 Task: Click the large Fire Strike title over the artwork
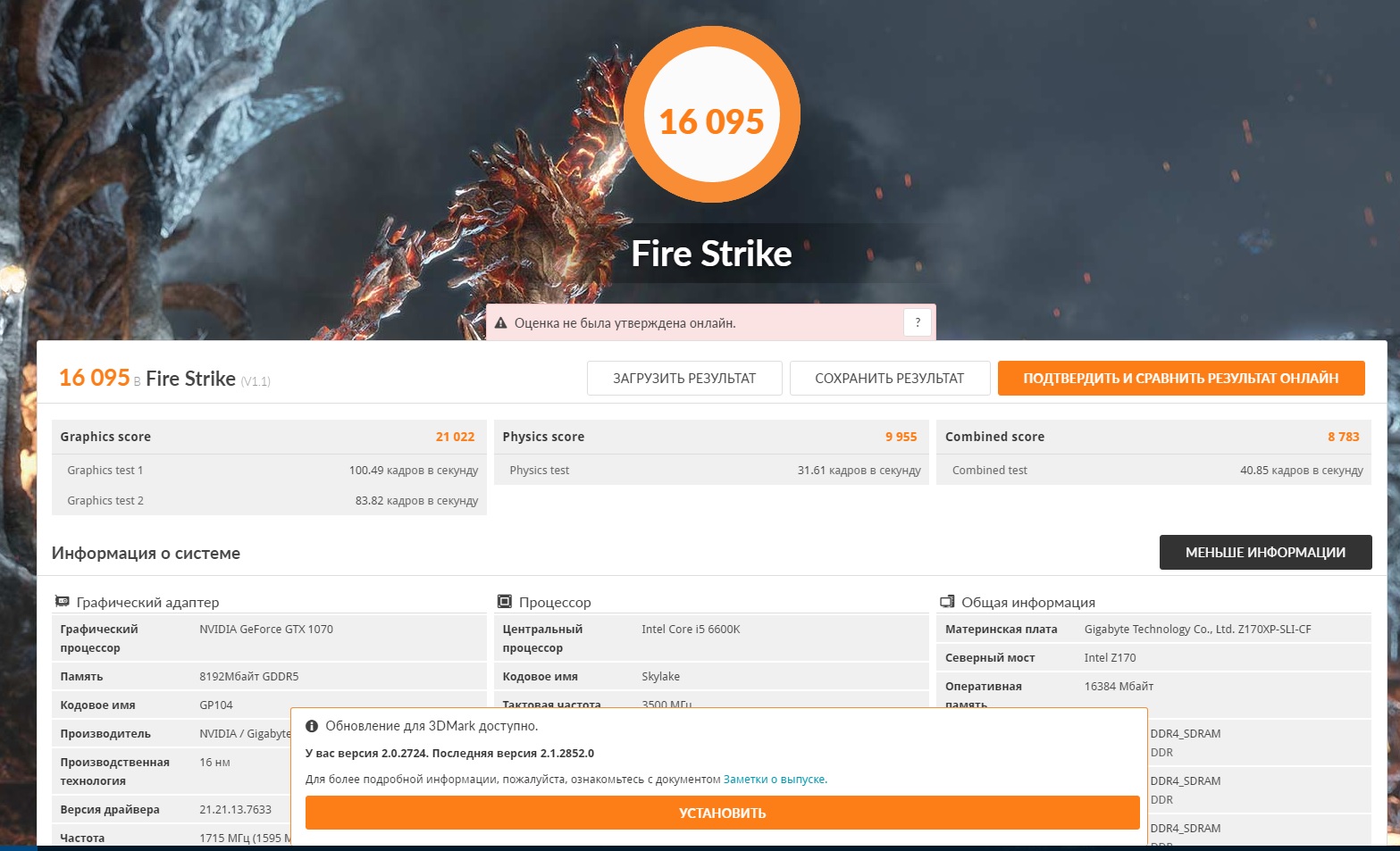coord(712,254)
